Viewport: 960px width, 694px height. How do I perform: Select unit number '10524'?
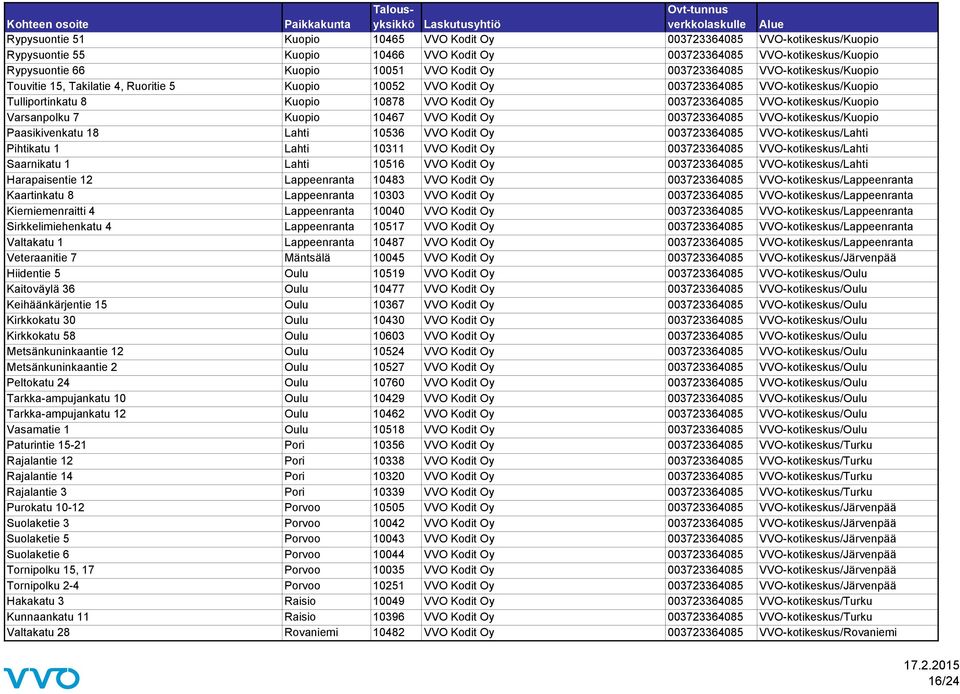pyautogui.click(x=389, y=351)
